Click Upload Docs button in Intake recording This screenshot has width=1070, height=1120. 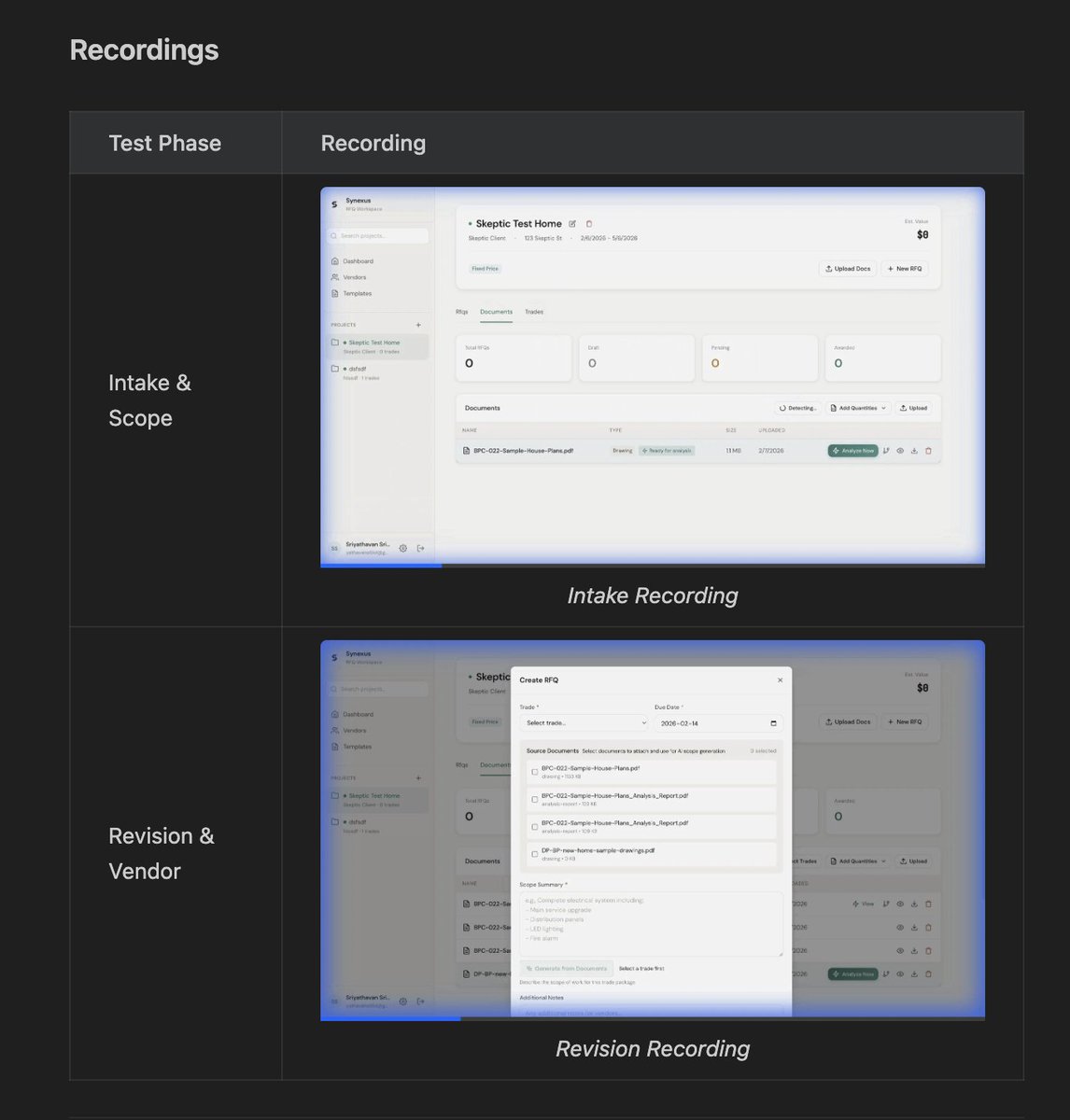pyautogui.click(x=848, y=269)
